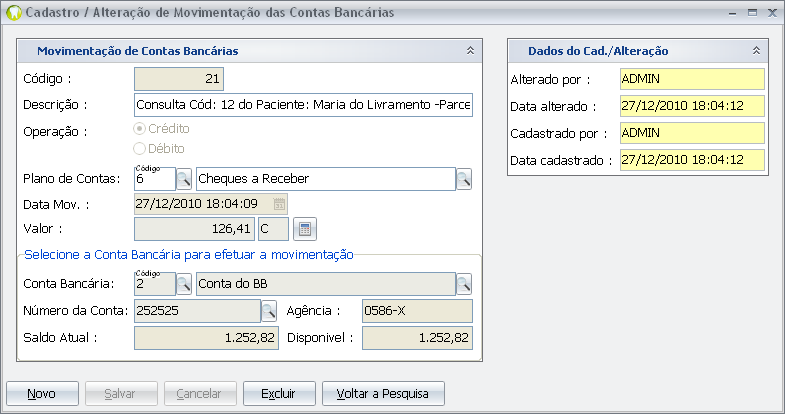This screenshot has width=785, height=414.
Task: Click the Agência field 0586-X
Action: click(x=417, y=311)
